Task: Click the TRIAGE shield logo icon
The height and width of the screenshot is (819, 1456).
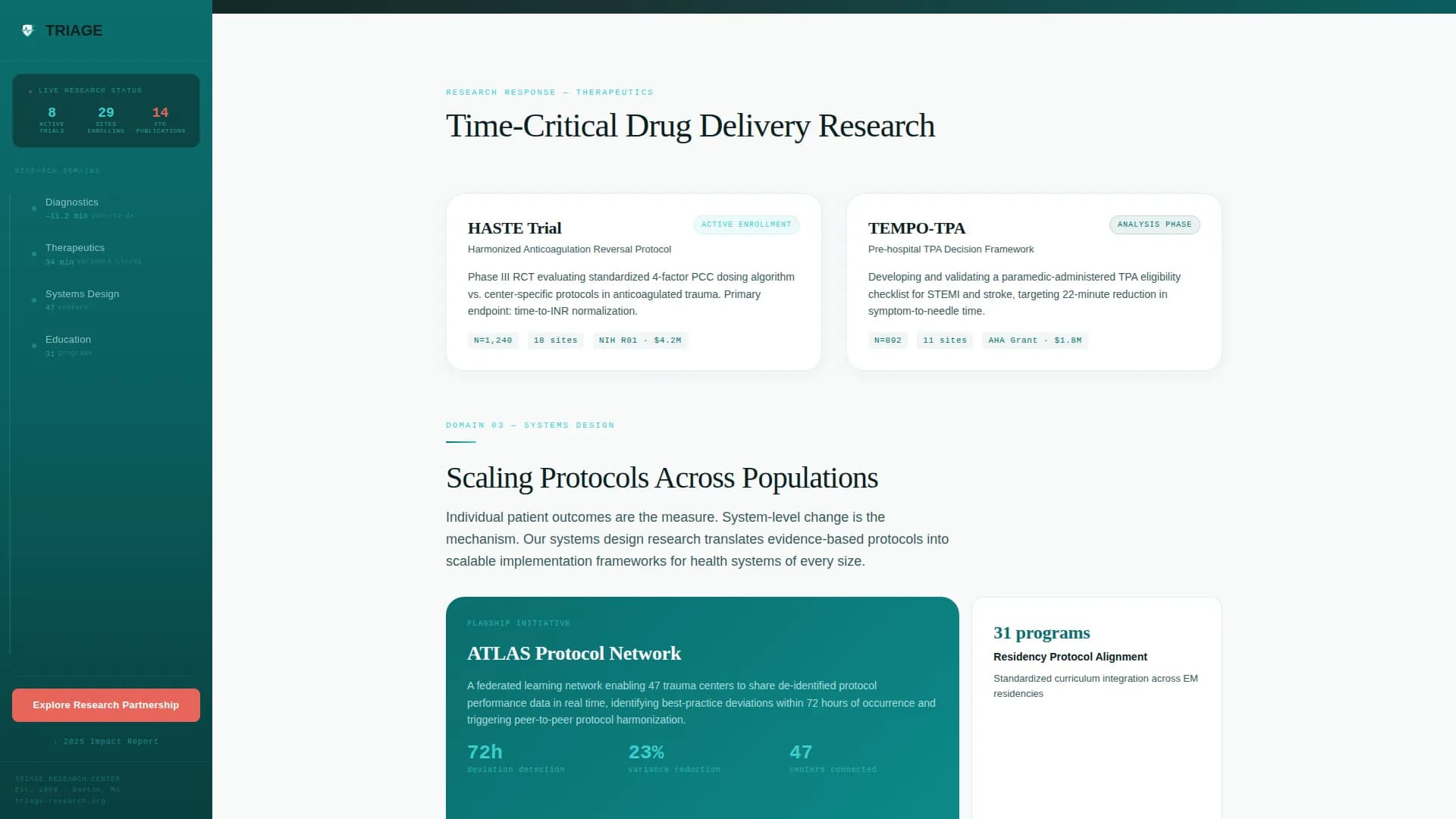Action: click(28, 31)
